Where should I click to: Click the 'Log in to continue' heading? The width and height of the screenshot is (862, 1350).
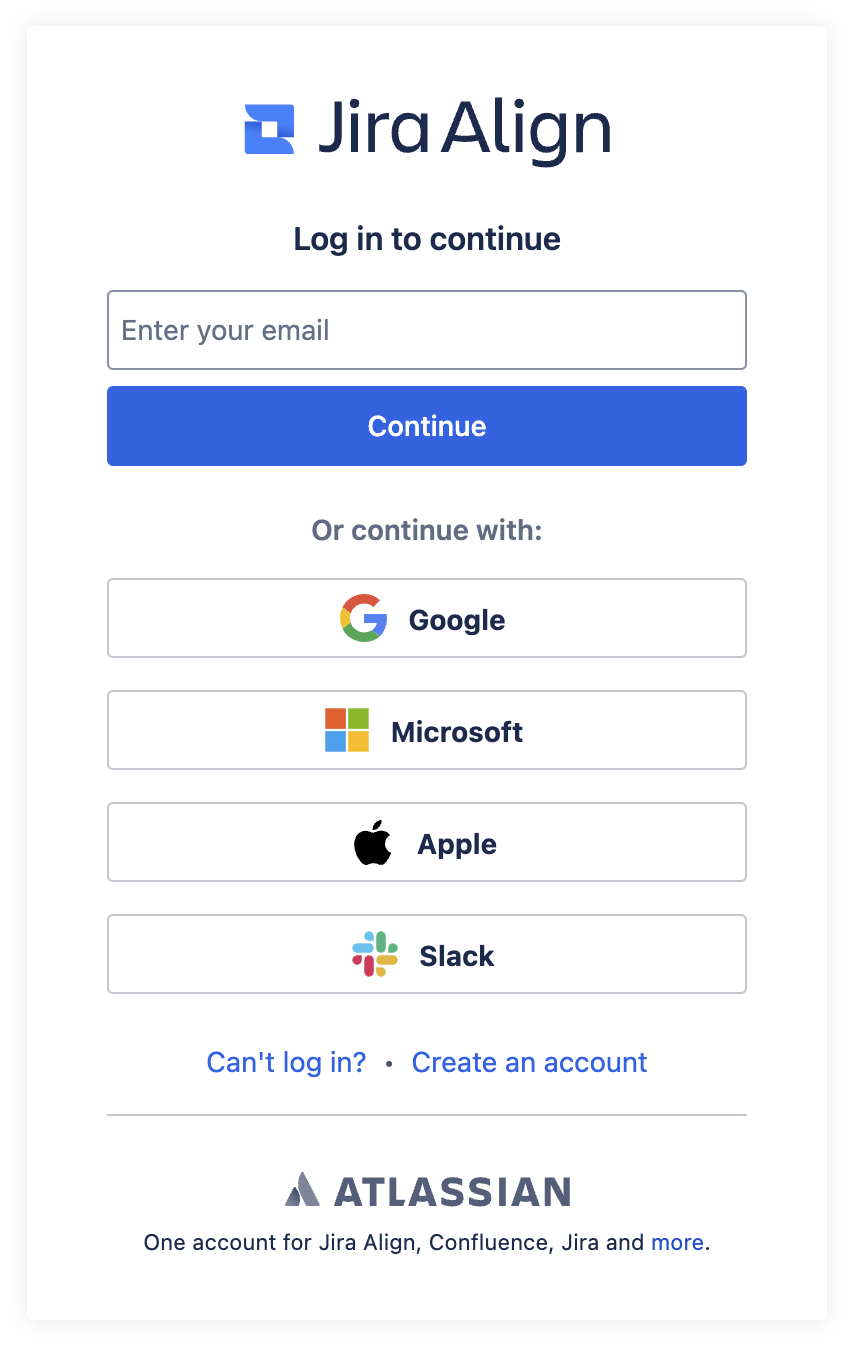[x=427, y=239]
